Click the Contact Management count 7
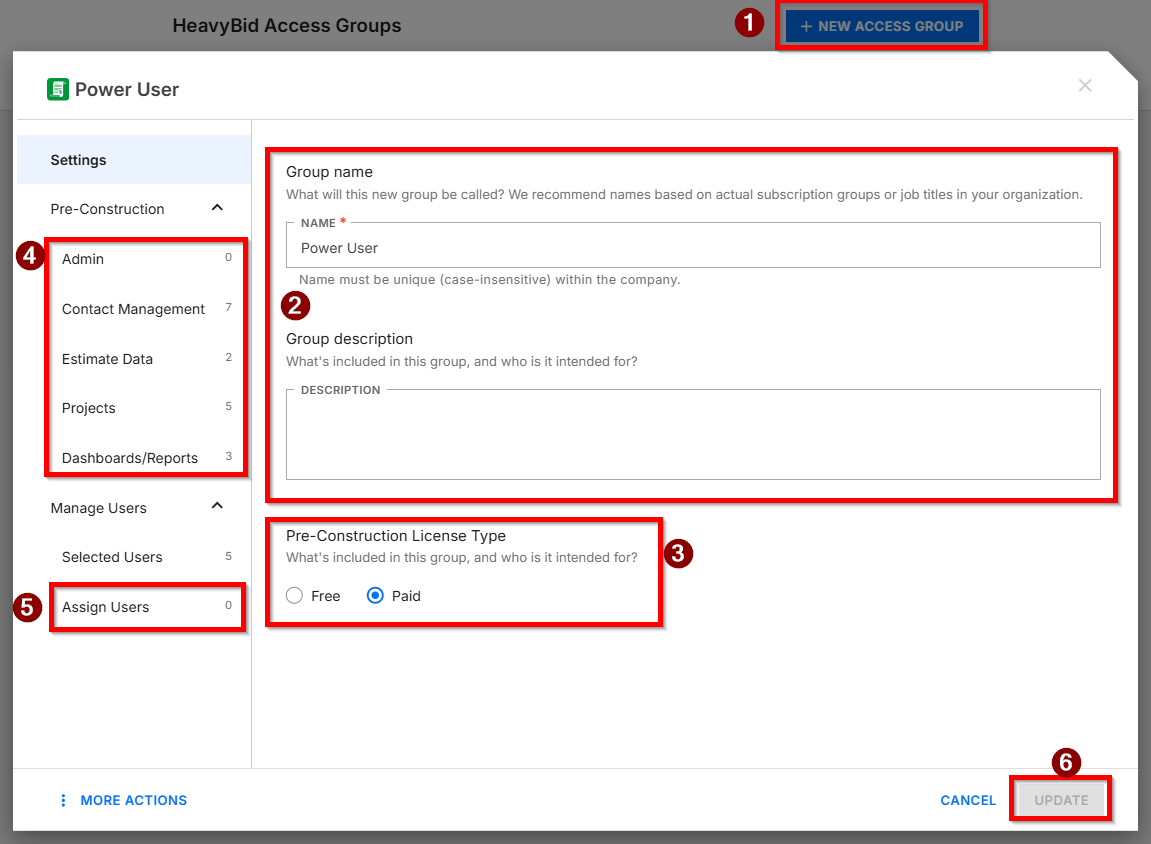The height and width of the screenshot is (844, 1151). (228, 307)
